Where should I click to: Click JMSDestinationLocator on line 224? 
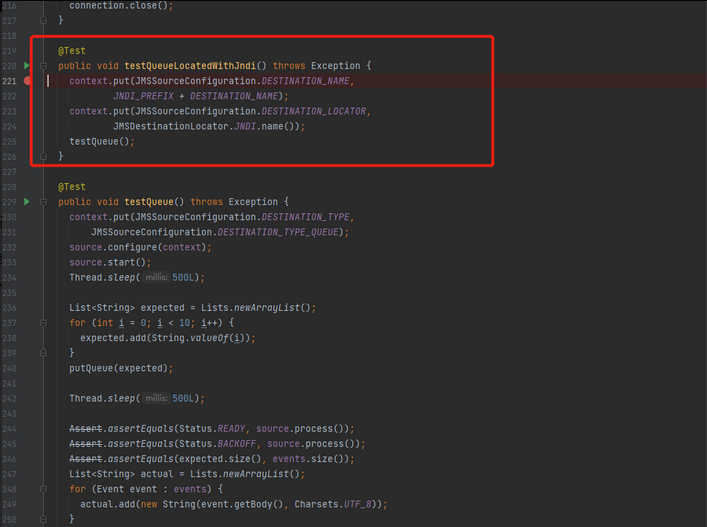pyautogui.click(x=170, y=126)
